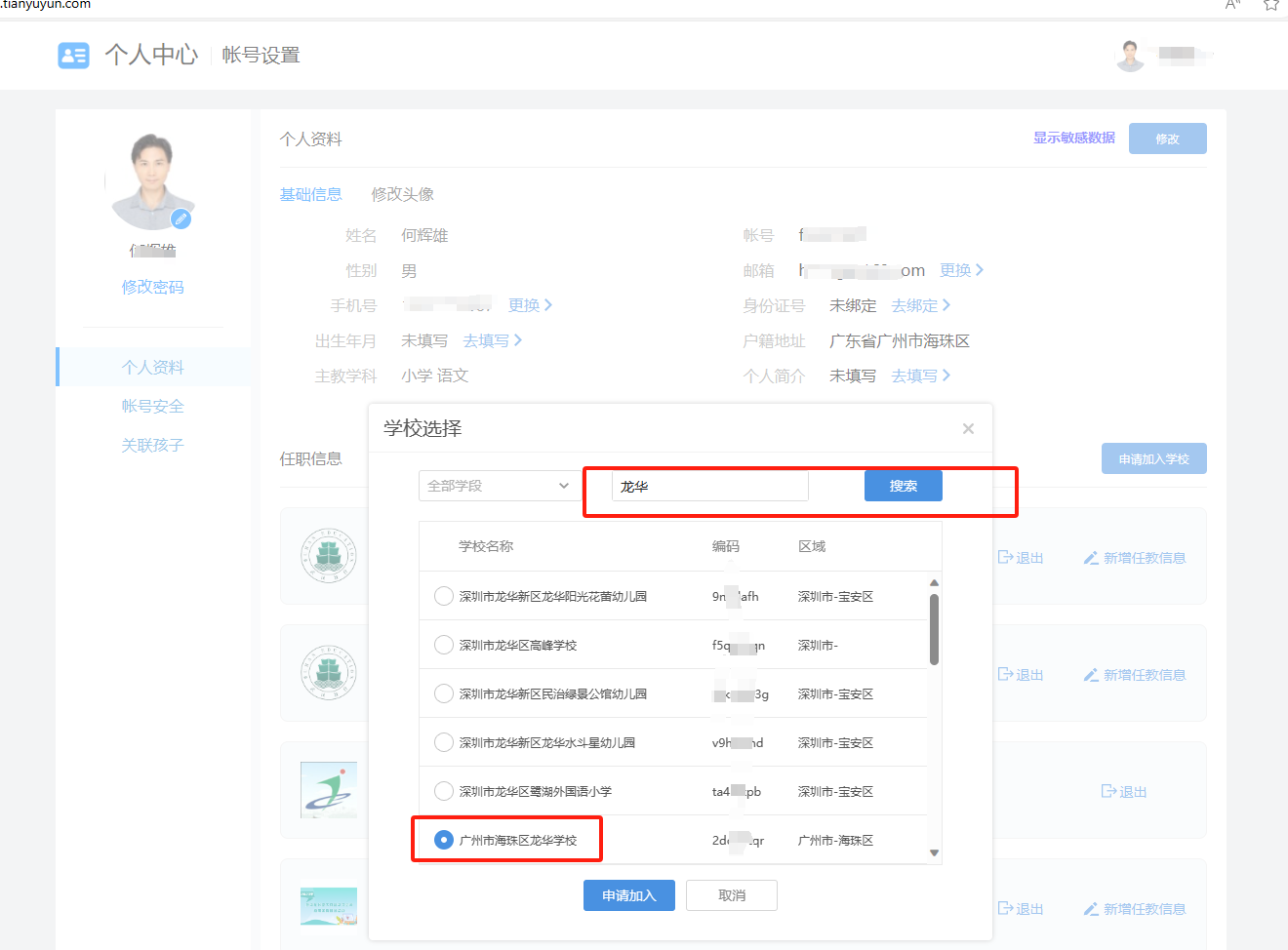Click 退出 on the bottom school card

(1021, 909)
